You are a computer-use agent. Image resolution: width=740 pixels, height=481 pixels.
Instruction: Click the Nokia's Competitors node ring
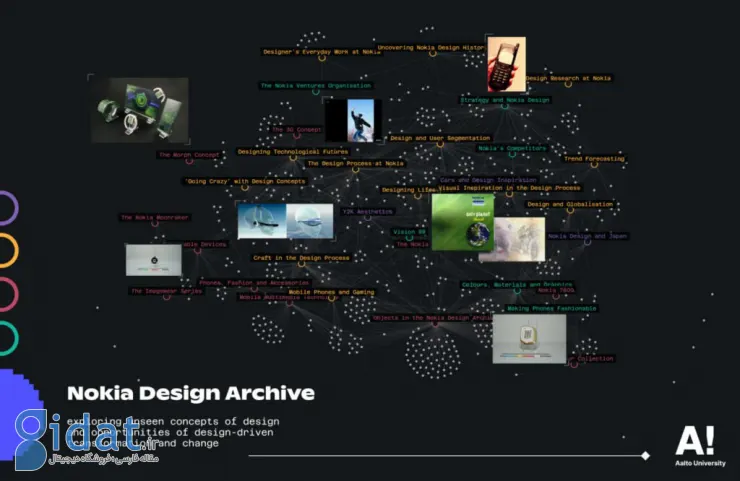[512, 154]
